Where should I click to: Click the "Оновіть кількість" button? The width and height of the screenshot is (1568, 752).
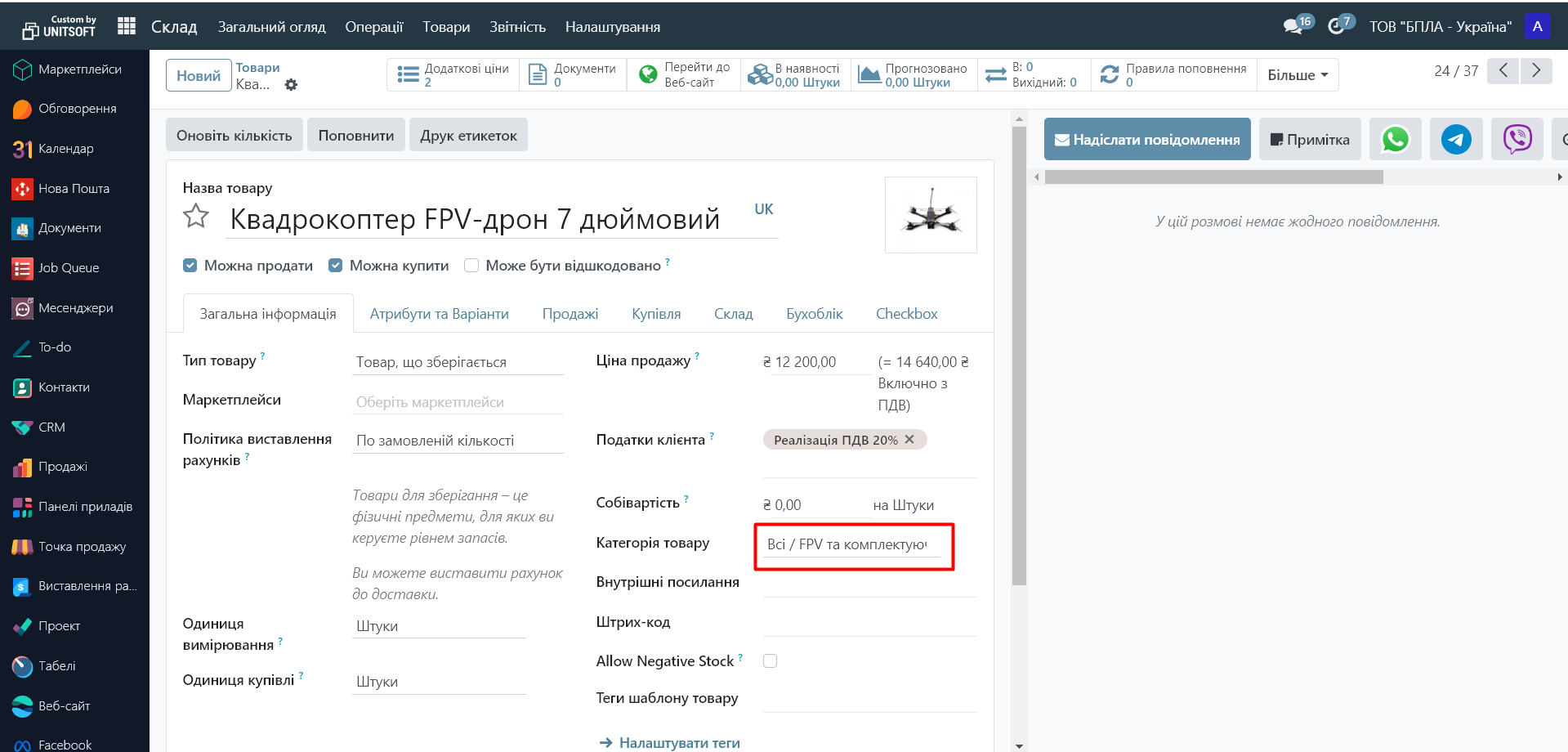tap(234, 136)
